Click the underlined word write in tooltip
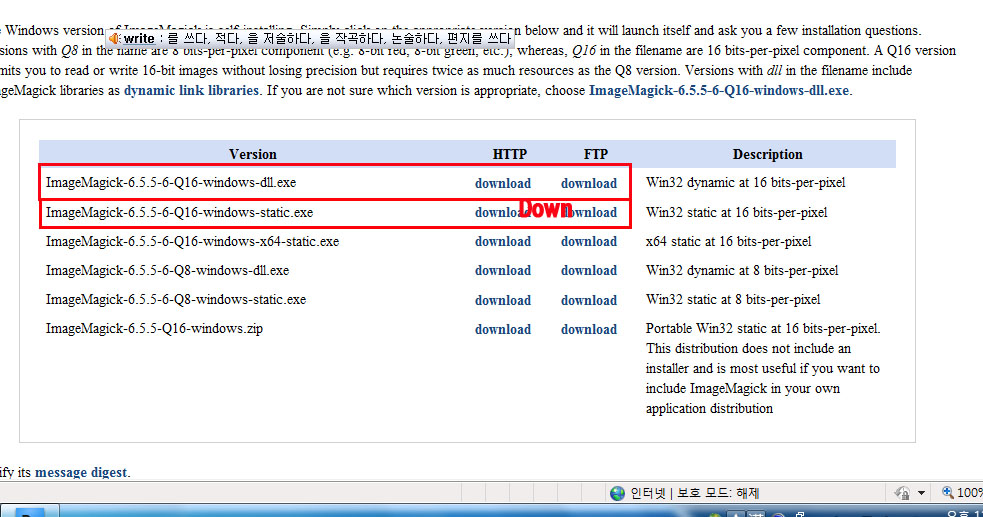The height and width of the screenshot is (517, 983). click(139, 39)
